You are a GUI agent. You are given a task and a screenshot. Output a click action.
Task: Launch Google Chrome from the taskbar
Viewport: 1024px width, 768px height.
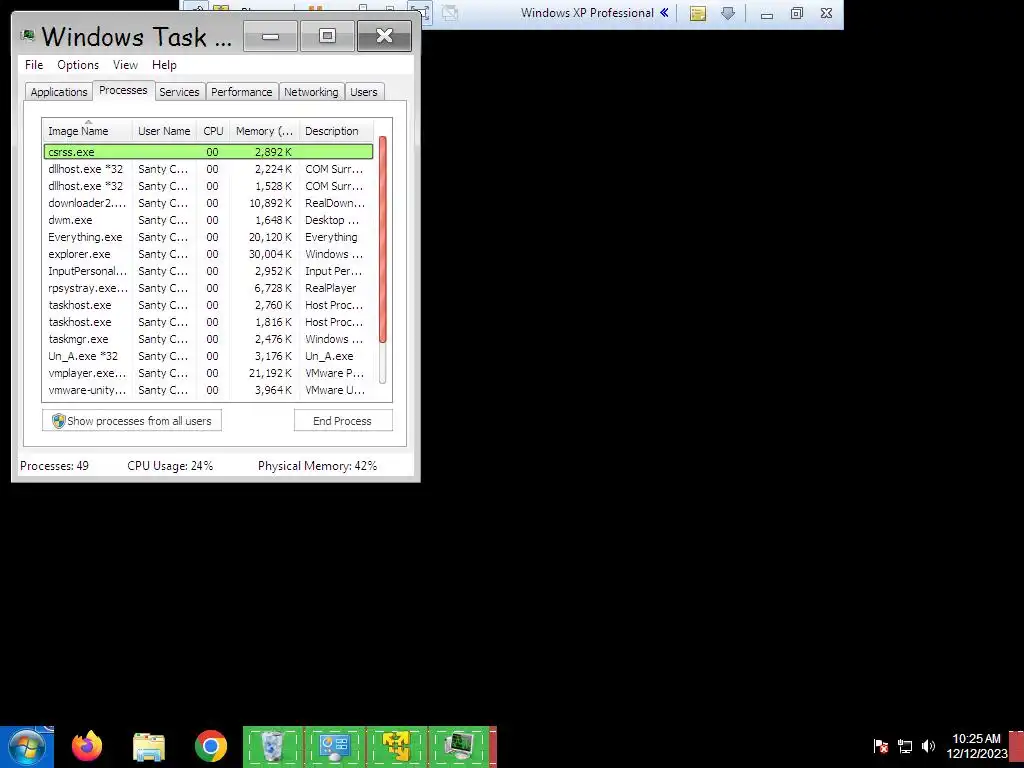[210, 746]
